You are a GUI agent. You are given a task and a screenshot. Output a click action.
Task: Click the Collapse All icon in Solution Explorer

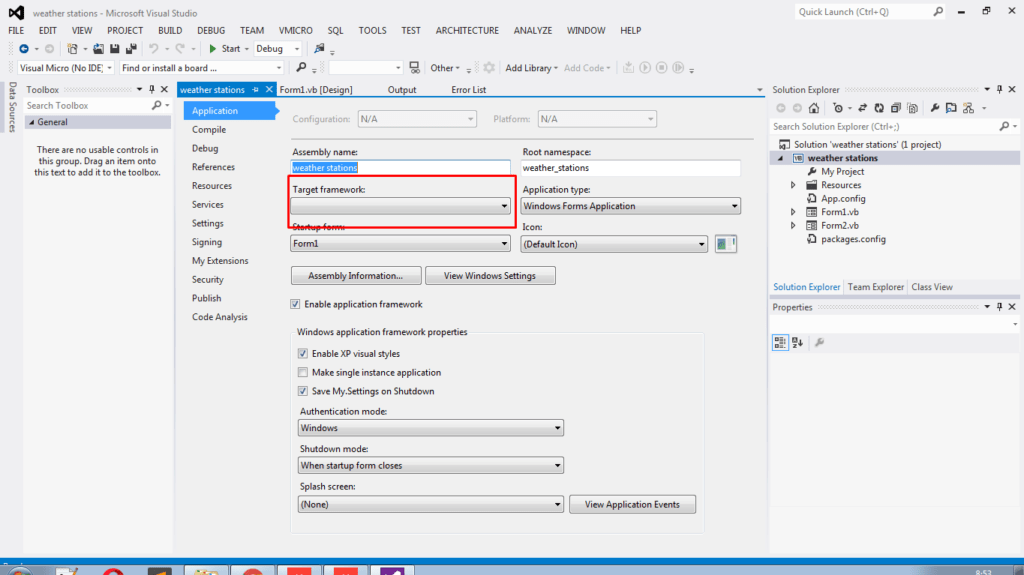(895, 108)
